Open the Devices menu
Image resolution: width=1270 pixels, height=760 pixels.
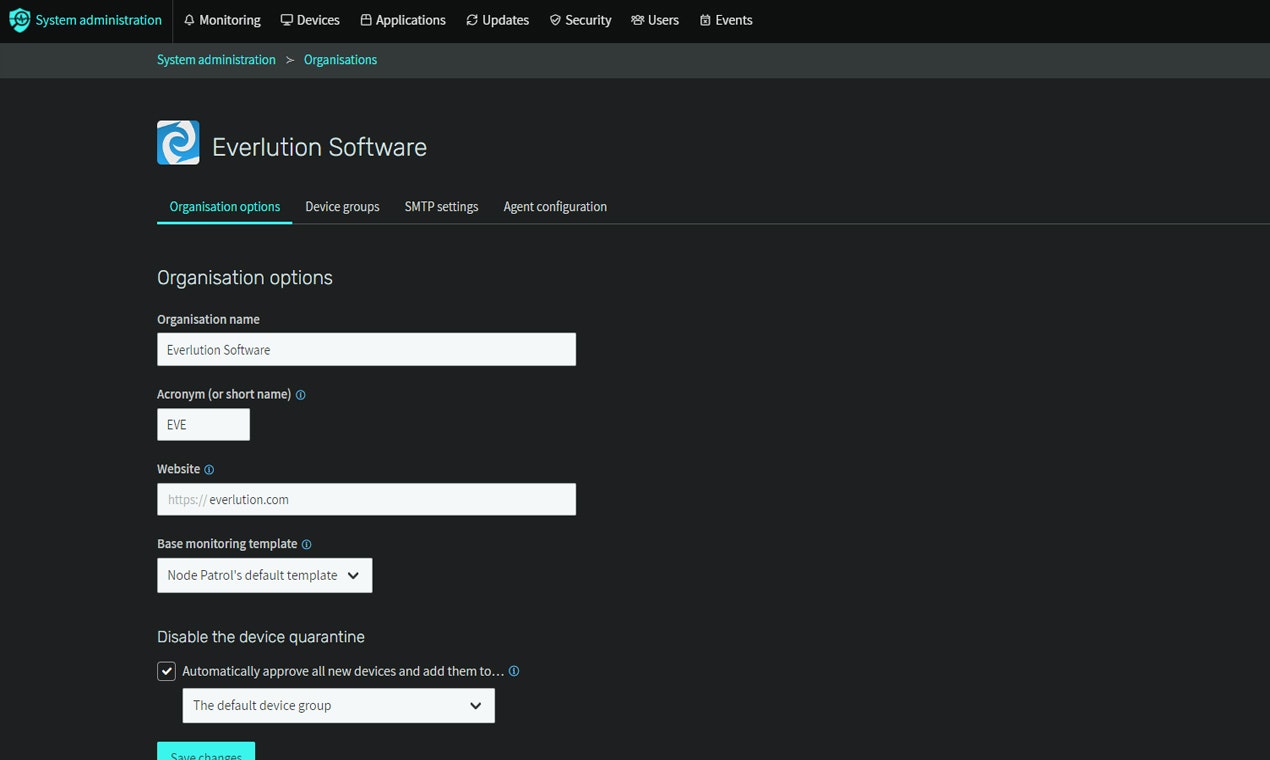coord(310,20)
